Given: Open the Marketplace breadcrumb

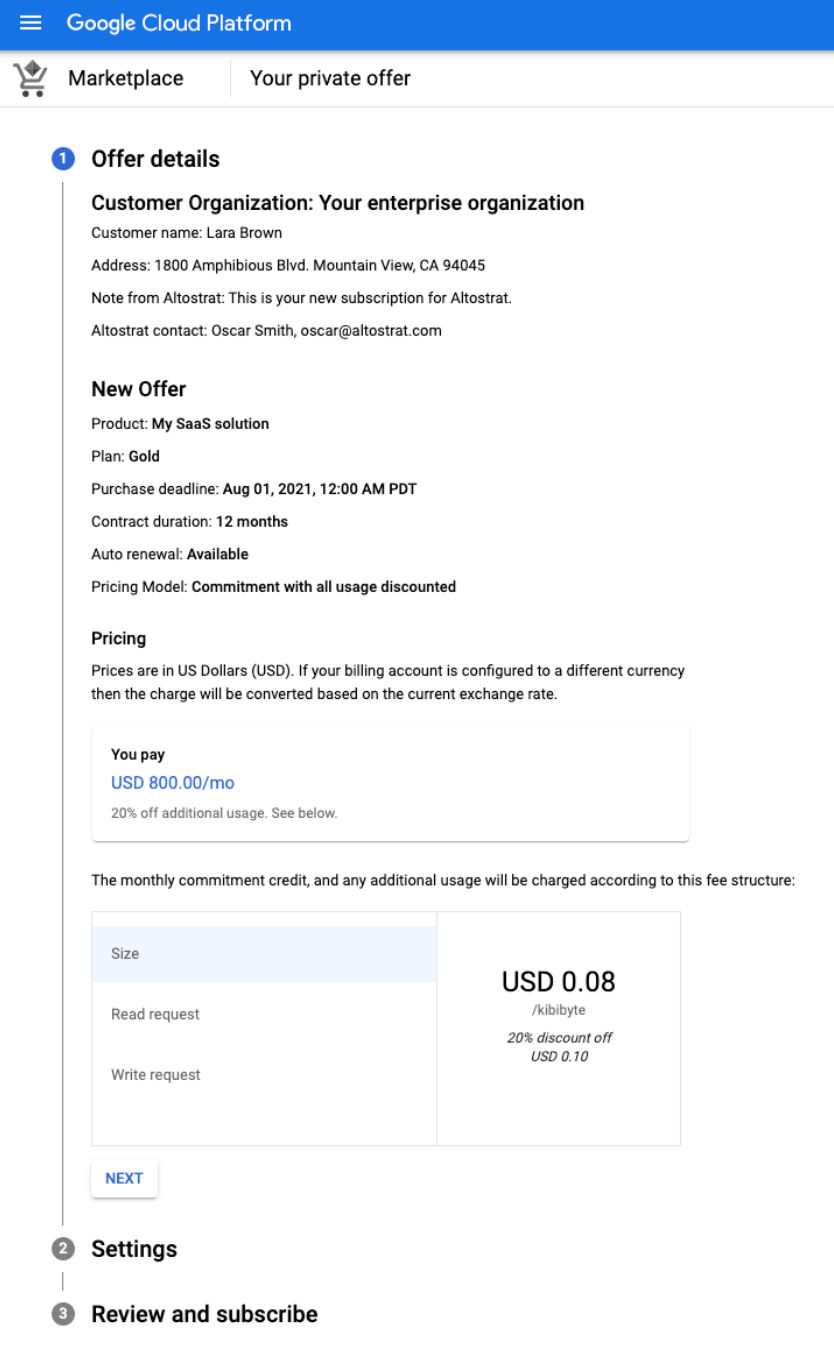Looking at the screenshot, I should pos(124,77).
